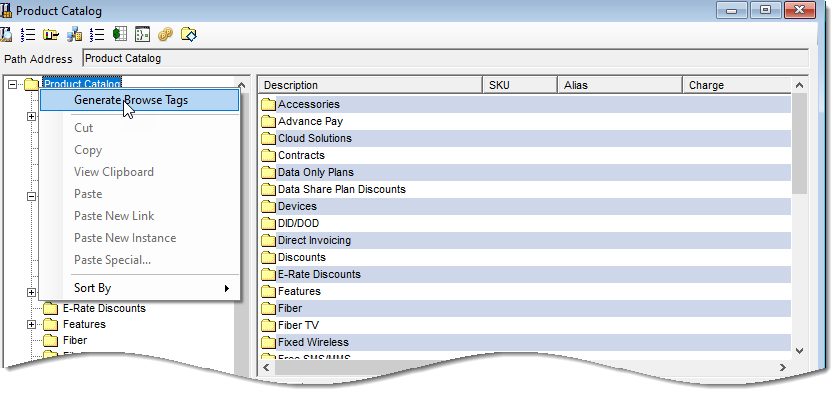This screenshot has height=395, width=836.
Task: Select the Features row in right list
Action: [x=525, y=292]
